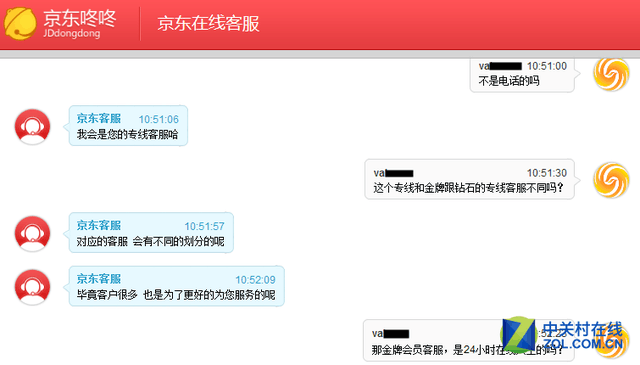
Task: Click the customer service avatar at 10:52:09
Action: [33, 287]
